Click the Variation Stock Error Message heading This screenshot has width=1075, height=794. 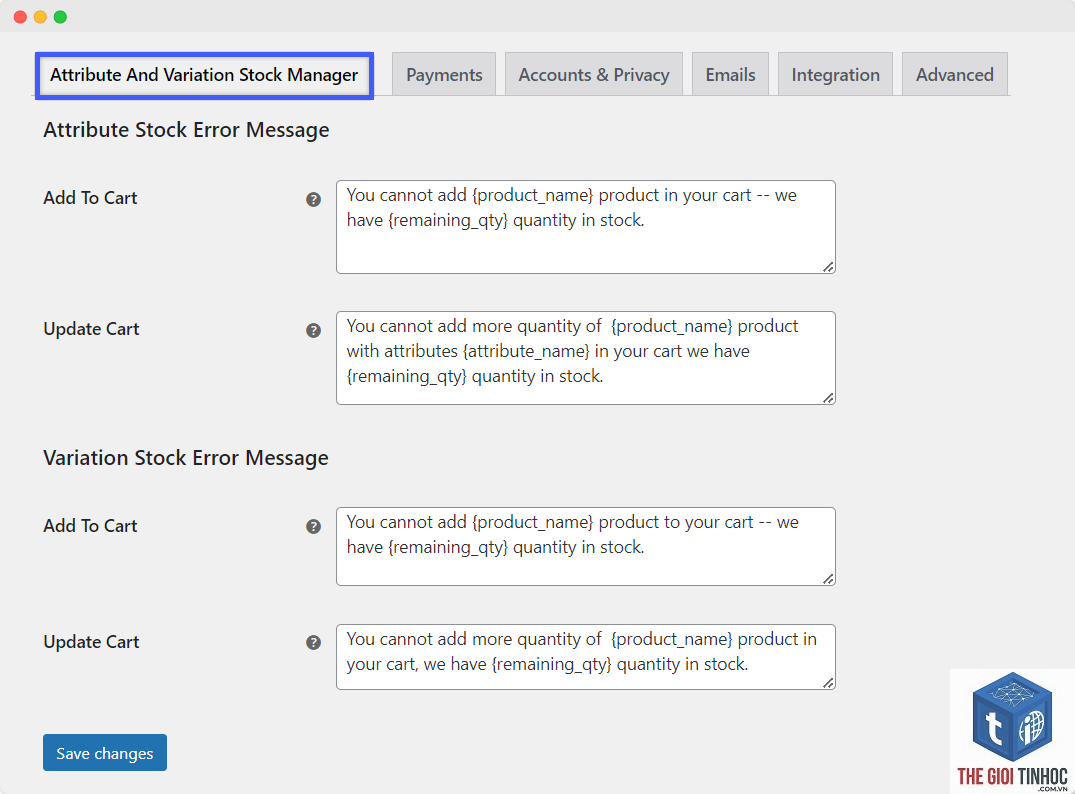[186, 458]
